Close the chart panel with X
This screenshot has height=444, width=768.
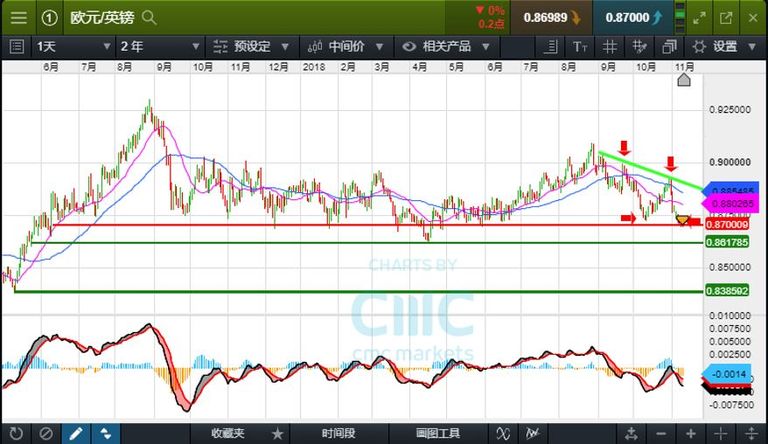click(753, 18)
